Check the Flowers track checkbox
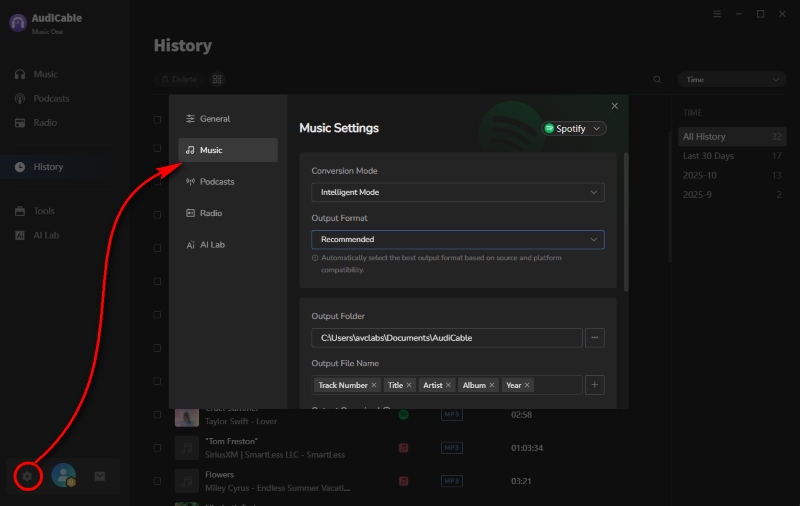Image resolution: width=800 pixels, height=506 pixels. click(157, 481)
